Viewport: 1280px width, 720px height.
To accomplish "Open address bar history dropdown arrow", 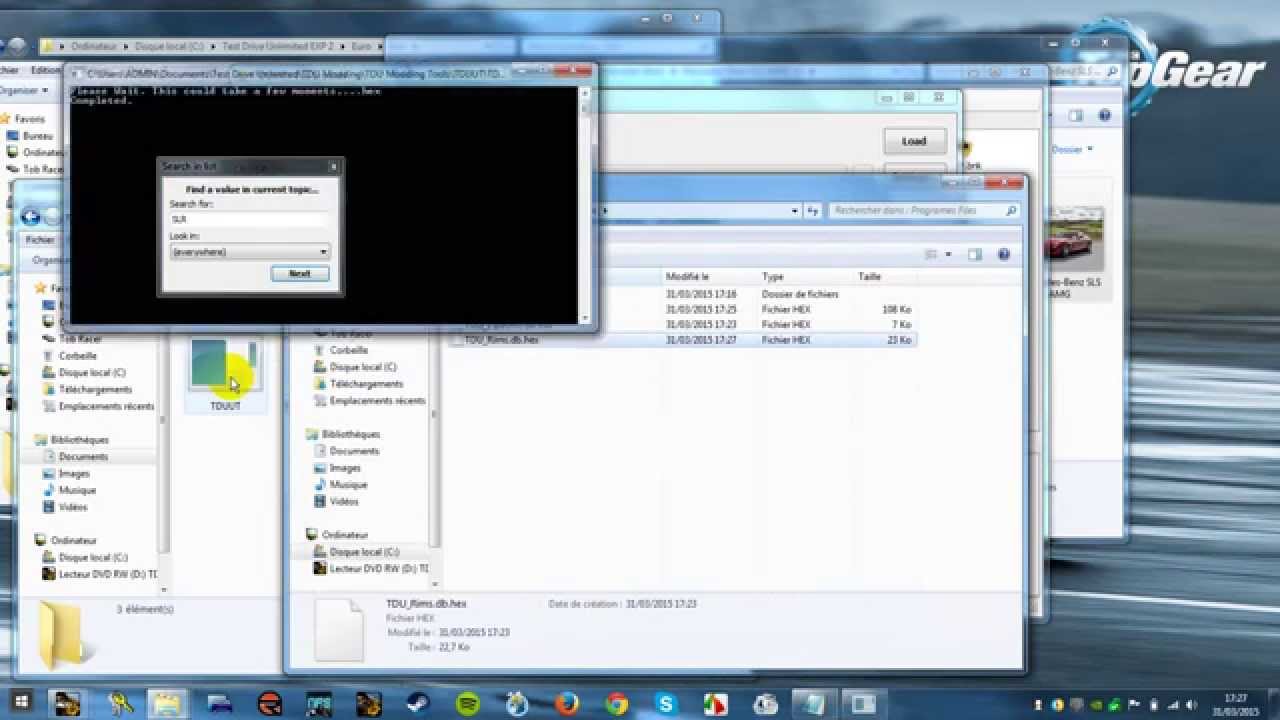I will 795,211.
